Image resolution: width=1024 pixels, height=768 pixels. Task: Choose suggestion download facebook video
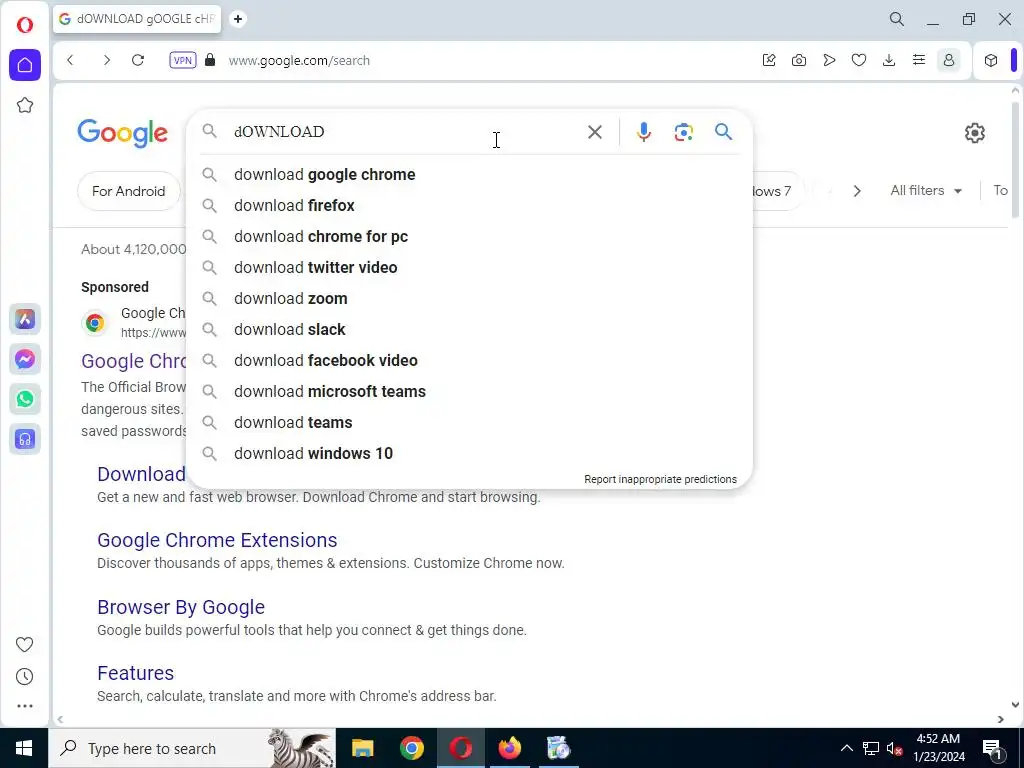469,360
